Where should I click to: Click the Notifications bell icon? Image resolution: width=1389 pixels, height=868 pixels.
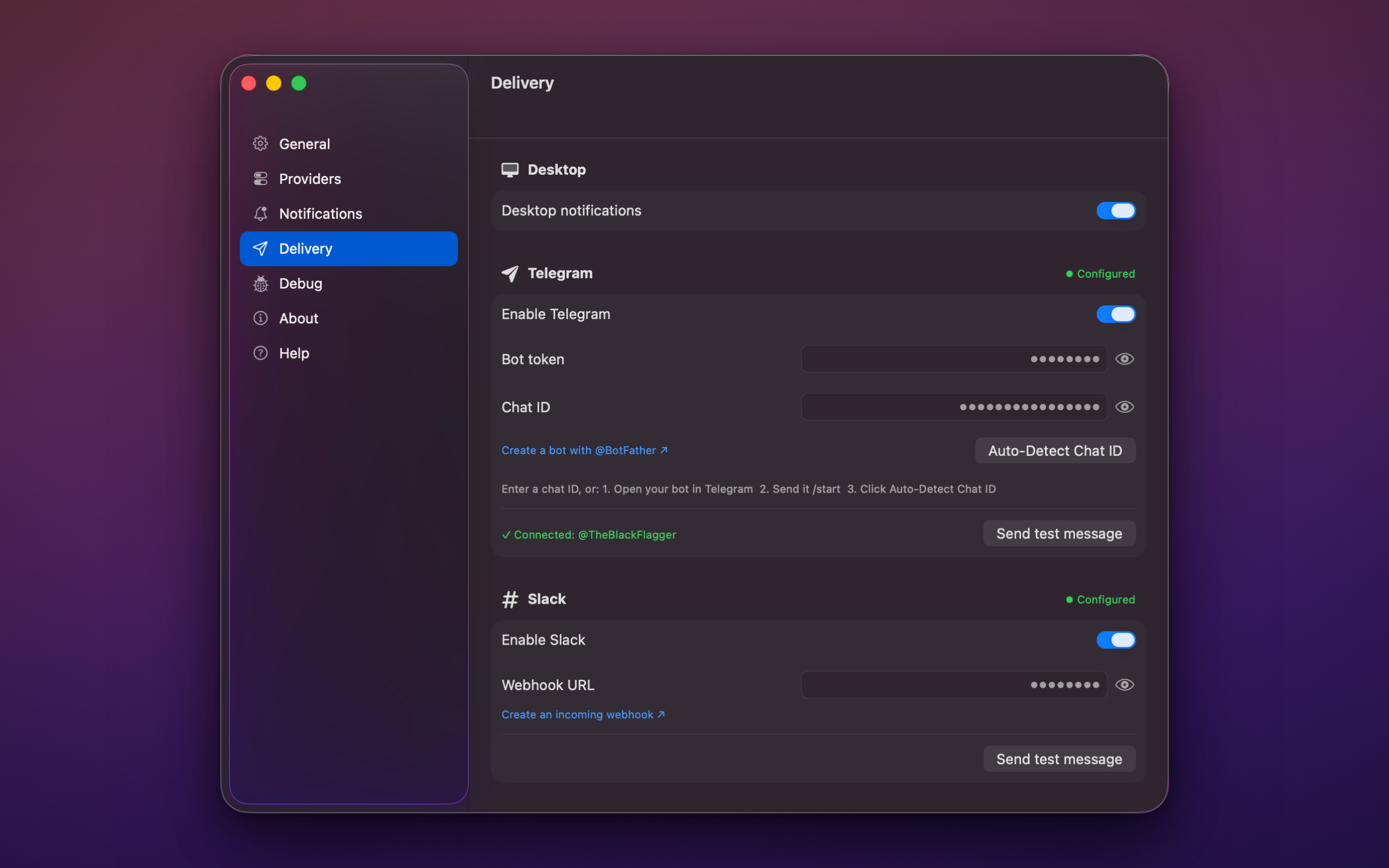coord(260,214)
